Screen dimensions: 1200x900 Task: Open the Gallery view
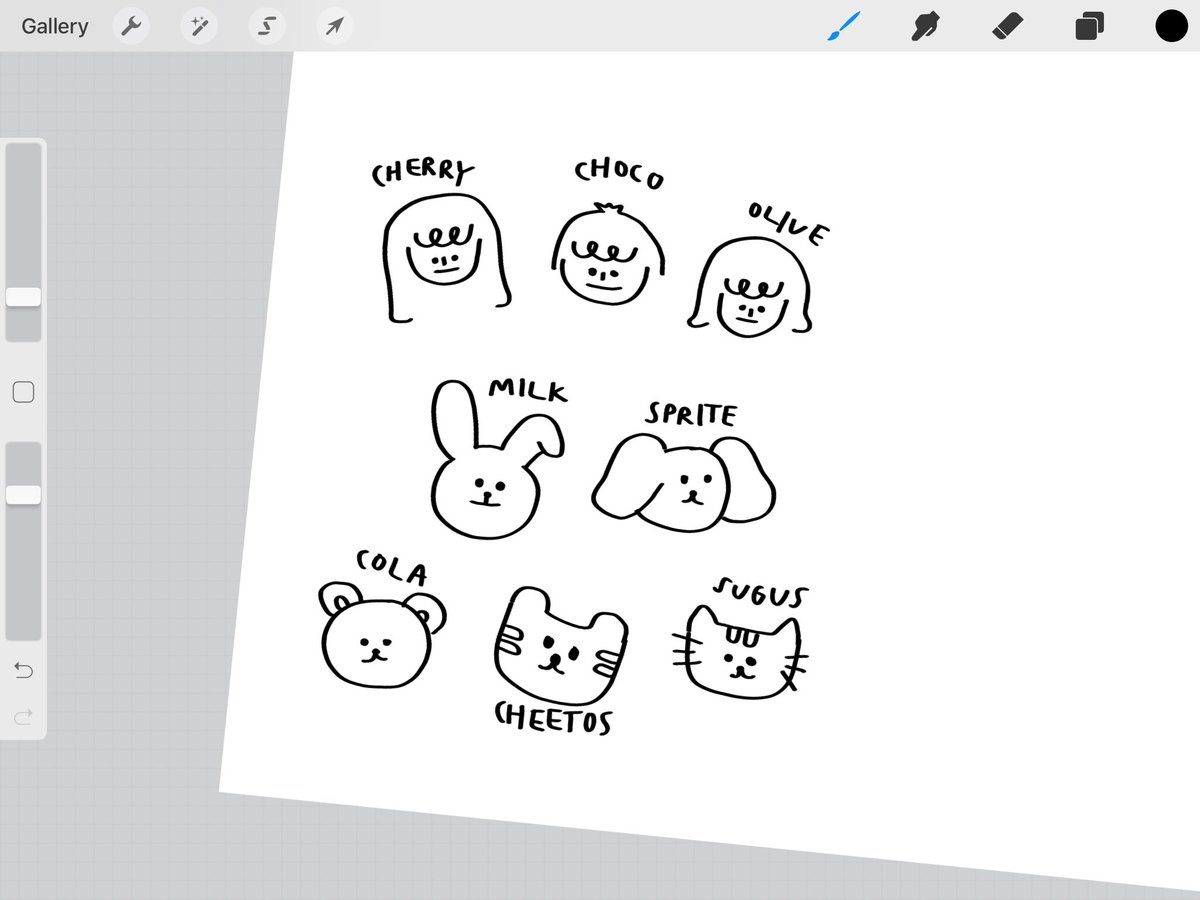55,26
